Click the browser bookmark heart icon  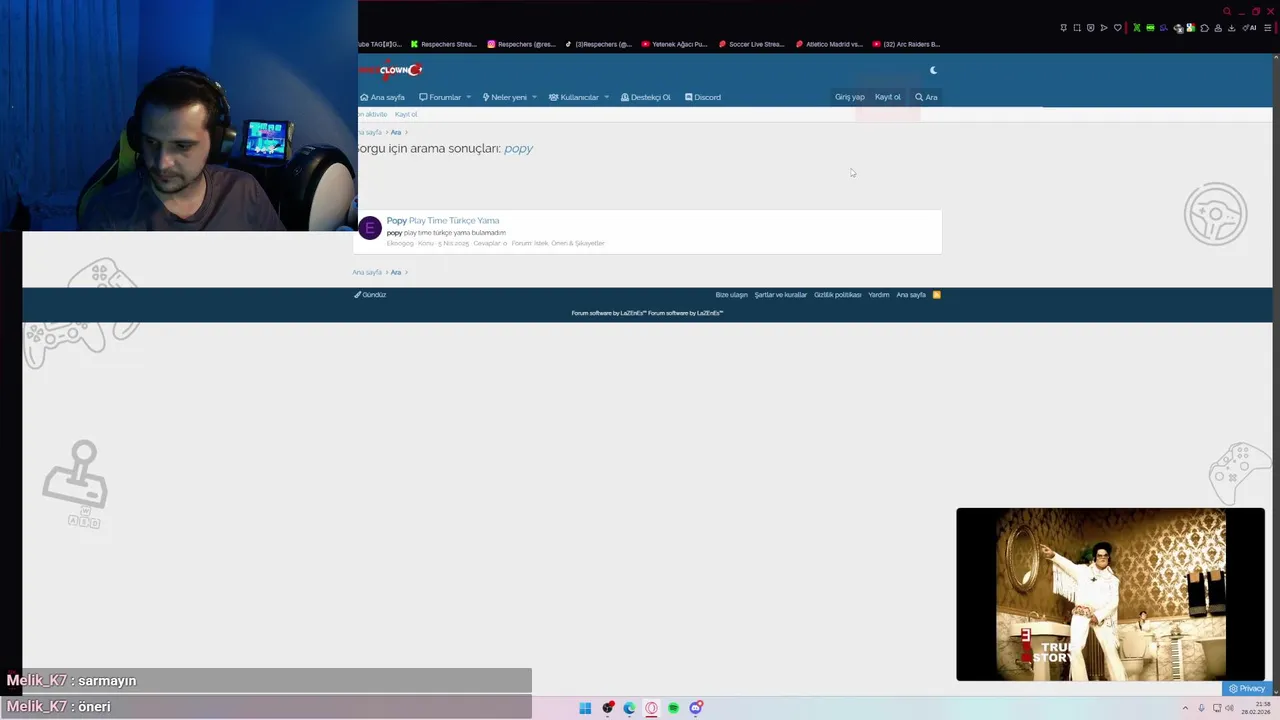point(1117,28)
